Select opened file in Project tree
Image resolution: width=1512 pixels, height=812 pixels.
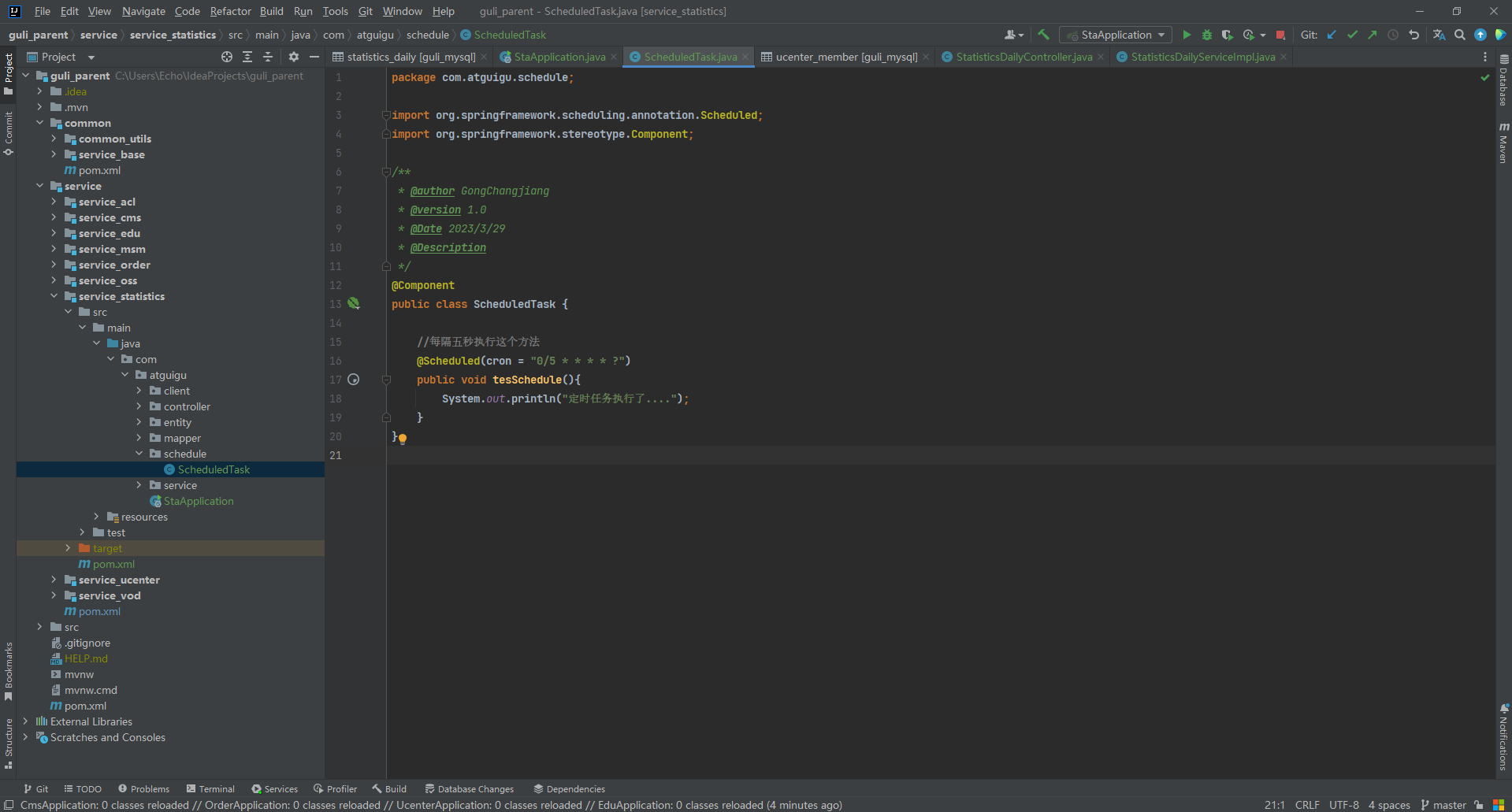pyautogui.click(x=227, y=57)
